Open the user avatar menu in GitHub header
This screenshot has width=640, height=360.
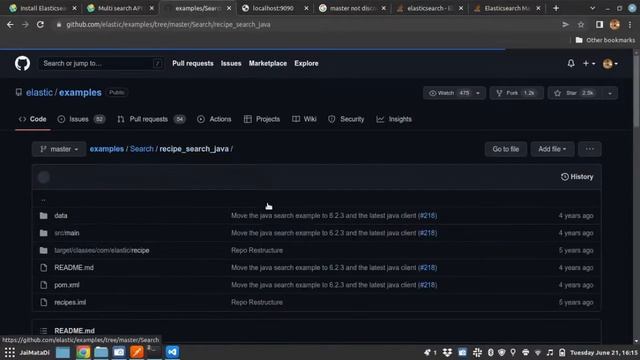pyautogui.click(x=610, y=64)
